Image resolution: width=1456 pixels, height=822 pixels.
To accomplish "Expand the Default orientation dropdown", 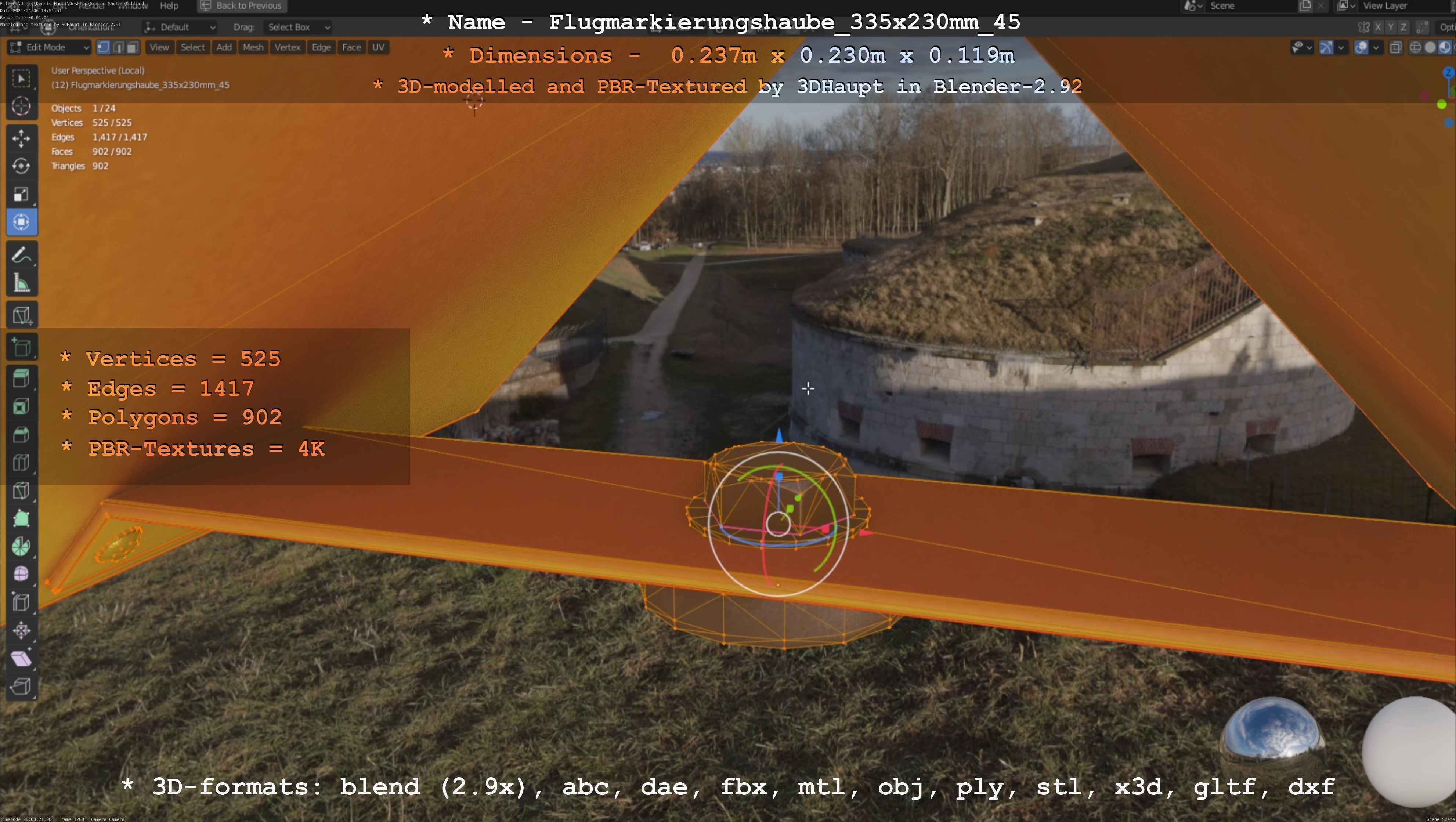I will click(181, 27).
